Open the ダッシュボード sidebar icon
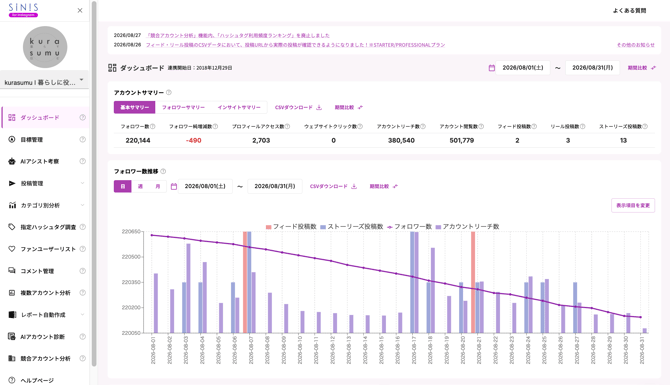 12,118
